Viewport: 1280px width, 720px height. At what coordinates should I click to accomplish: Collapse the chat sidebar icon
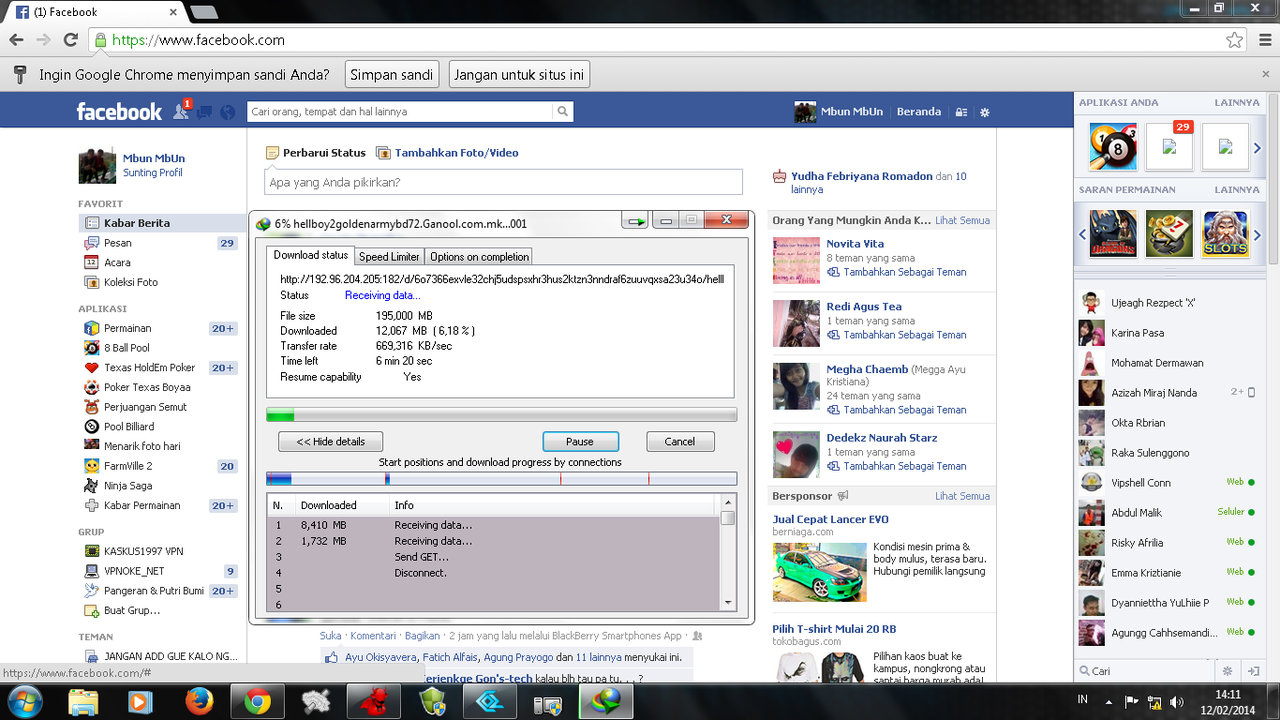tap(1253, 671)
